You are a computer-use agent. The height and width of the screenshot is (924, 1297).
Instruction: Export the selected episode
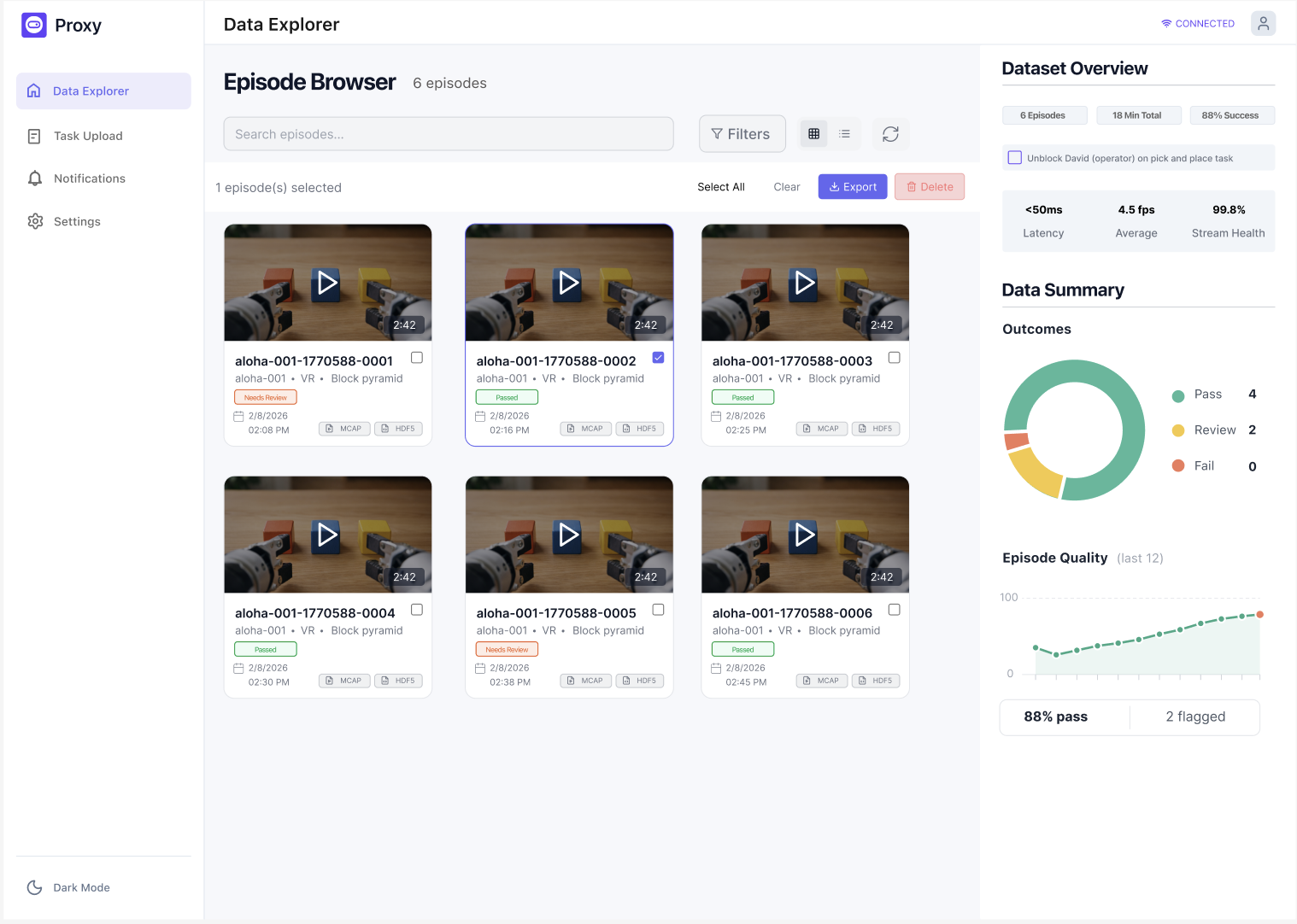853,187
